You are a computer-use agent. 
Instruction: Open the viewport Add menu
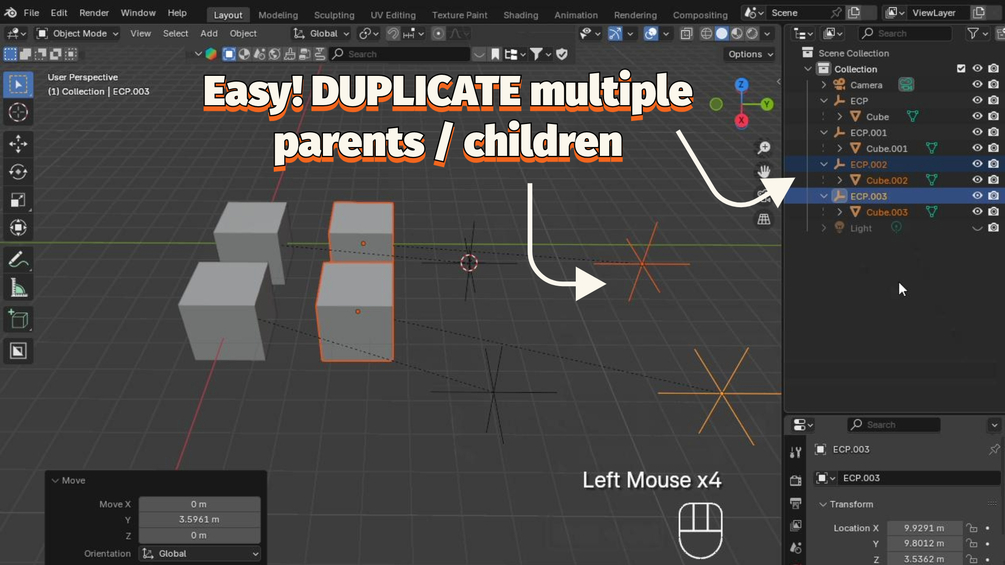point(209,33)
